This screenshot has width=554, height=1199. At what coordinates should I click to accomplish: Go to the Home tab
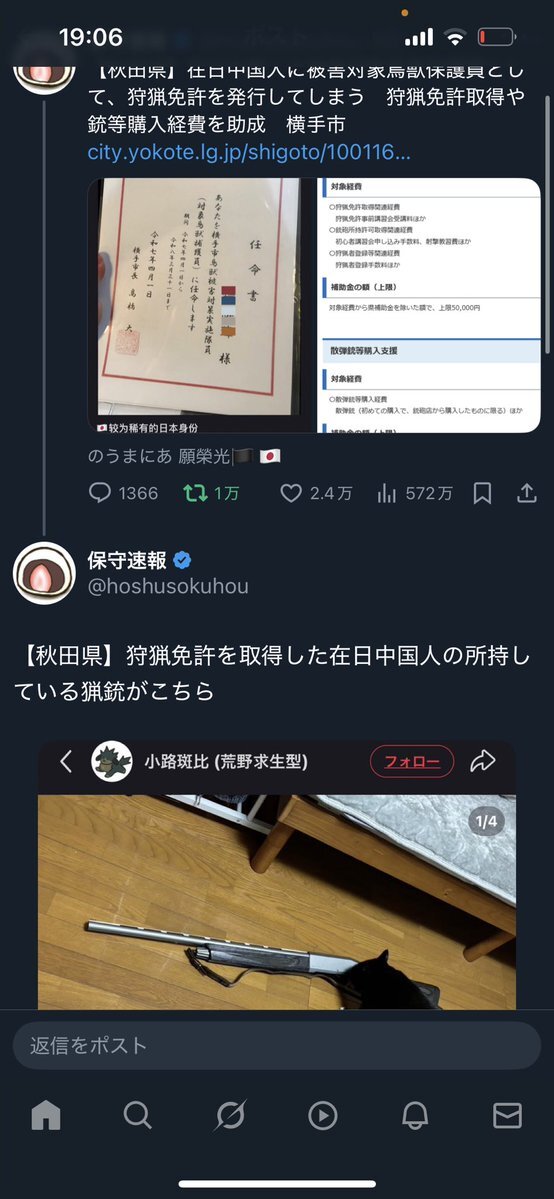tap(46, 1117)
